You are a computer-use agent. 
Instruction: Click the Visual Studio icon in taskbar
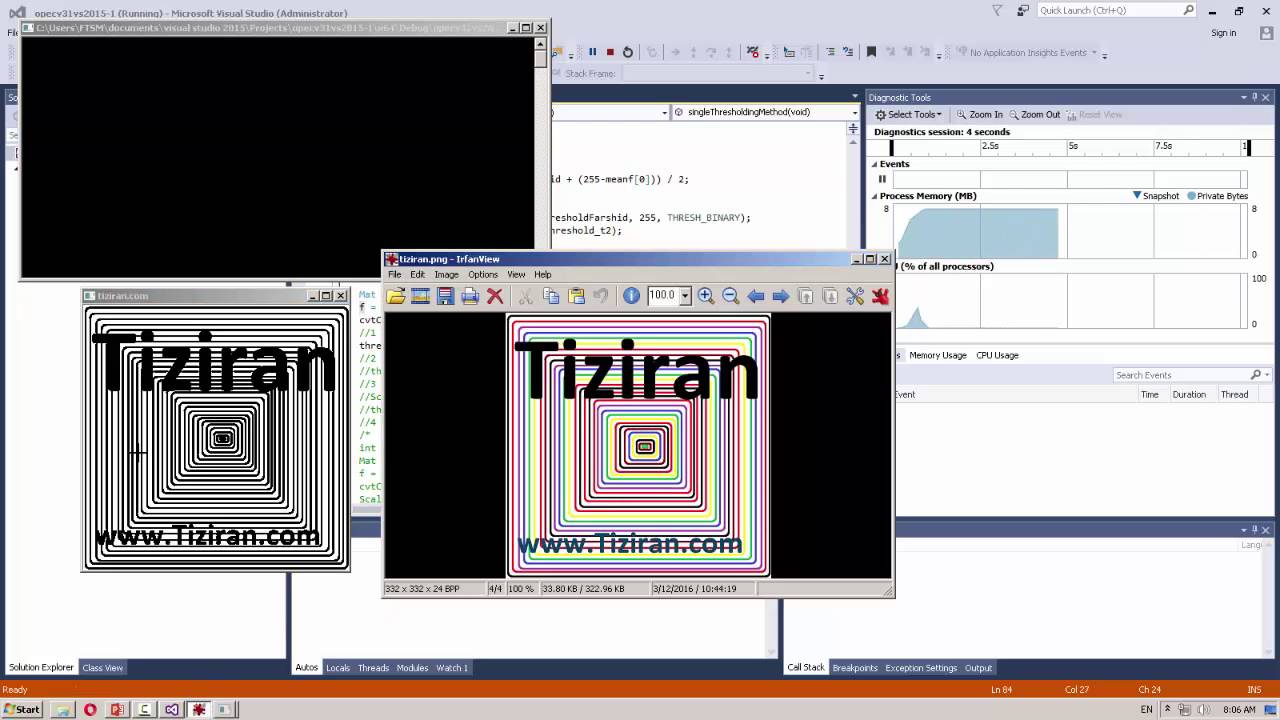(171, 709)
